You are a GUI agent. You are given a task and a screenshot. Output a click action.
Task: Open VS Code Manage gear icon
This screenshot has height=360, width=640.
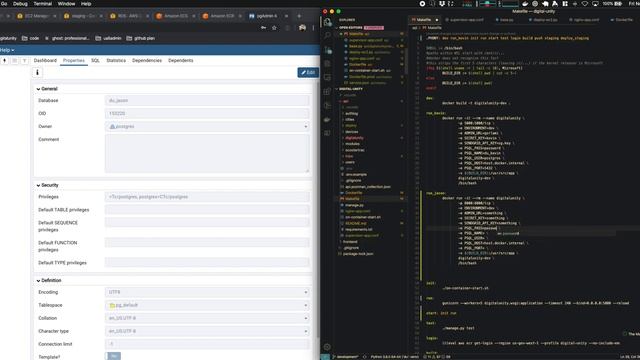(327, 347)
